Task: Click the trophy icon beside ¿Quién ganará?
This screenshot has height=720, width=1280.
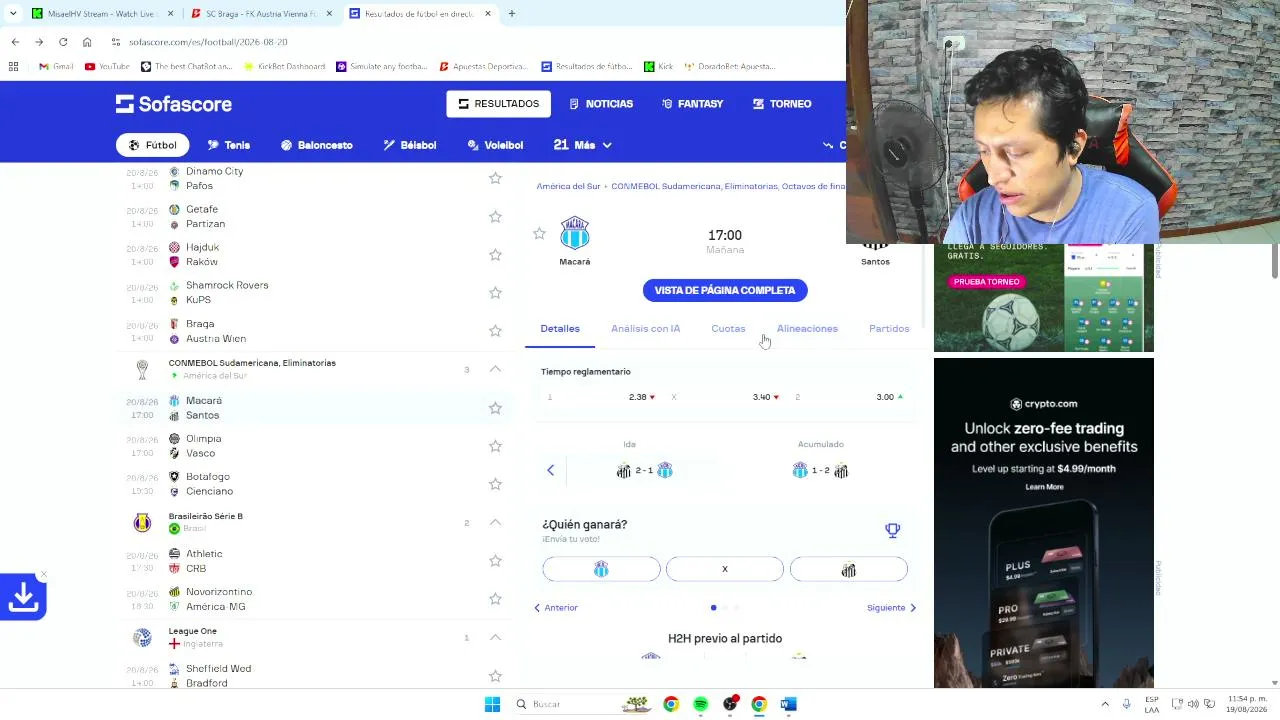Action: [892, 531]
